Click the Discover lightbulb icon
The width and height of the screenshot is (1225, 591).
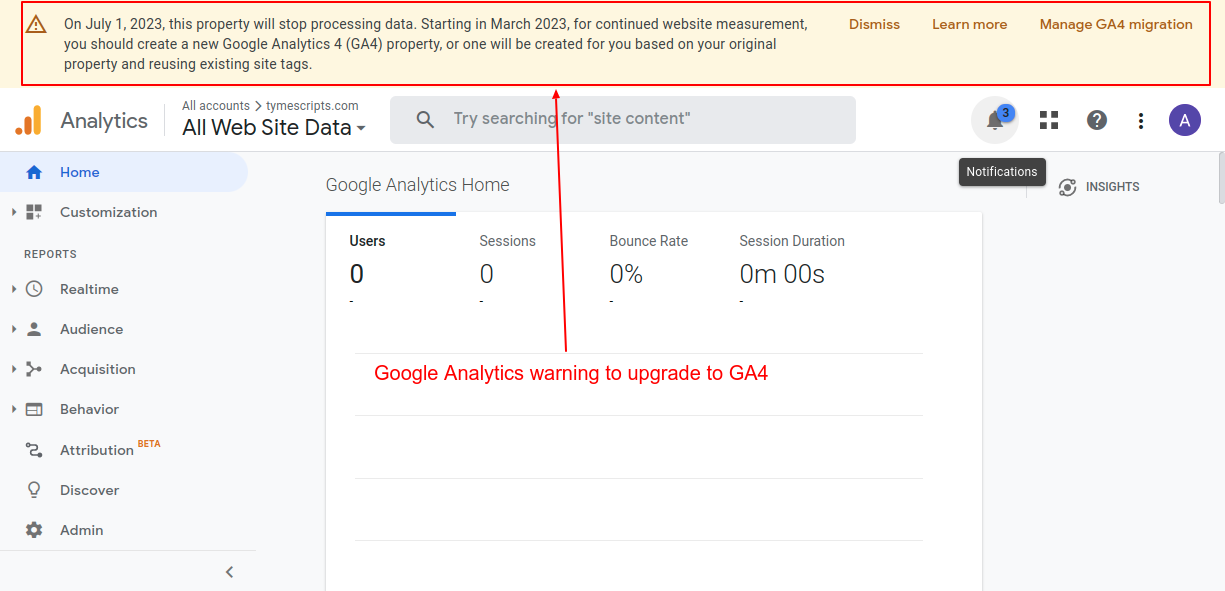(x=34, y=490)
